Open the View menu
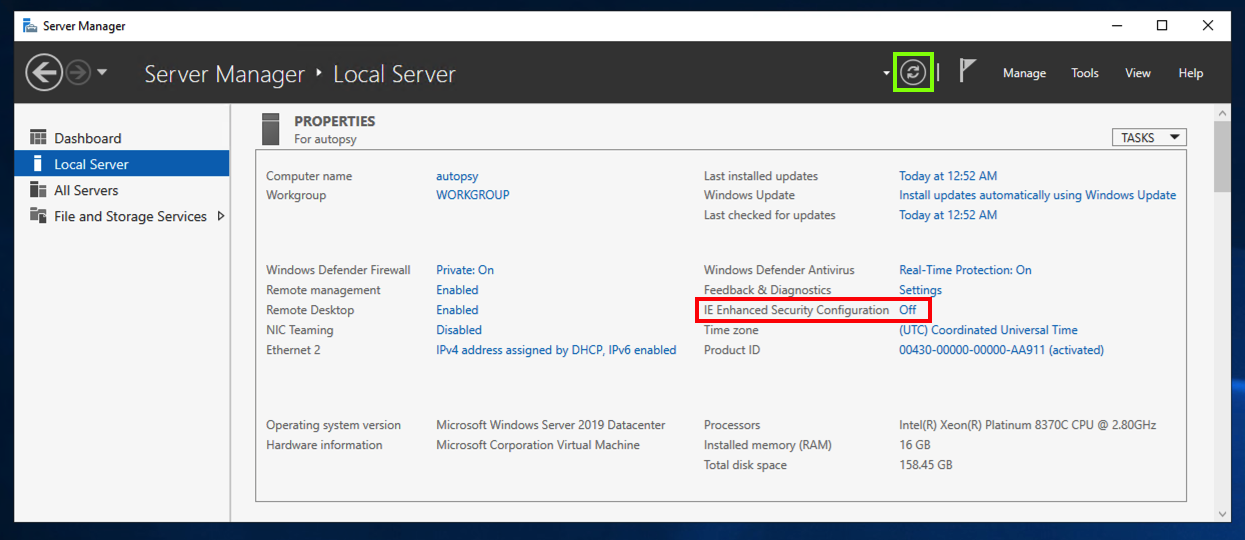Screen dimensions: 1245x540 1138,73
